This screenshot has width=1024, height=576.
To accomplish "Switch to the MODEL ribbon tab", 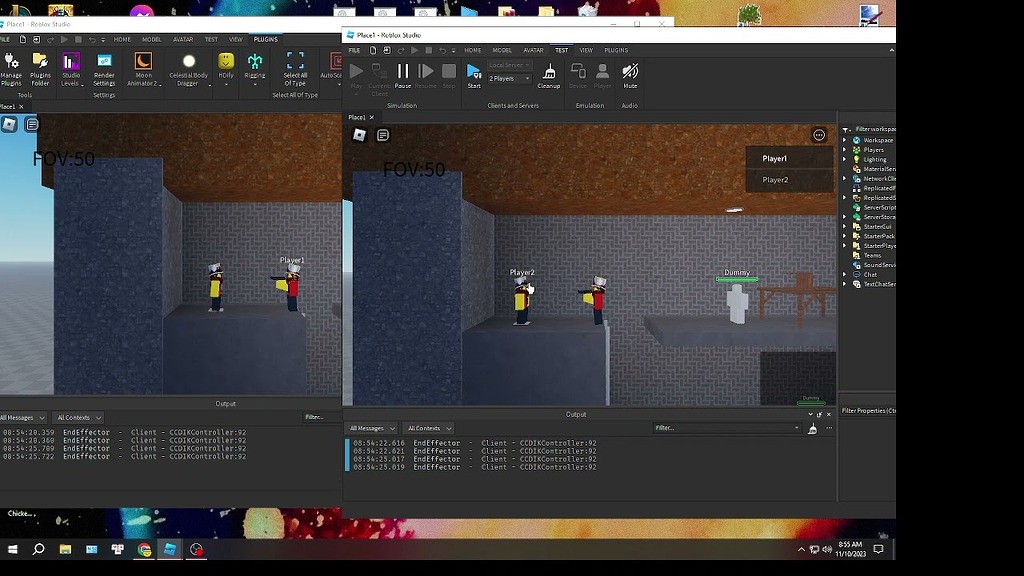I will click(x=503, y=49).
